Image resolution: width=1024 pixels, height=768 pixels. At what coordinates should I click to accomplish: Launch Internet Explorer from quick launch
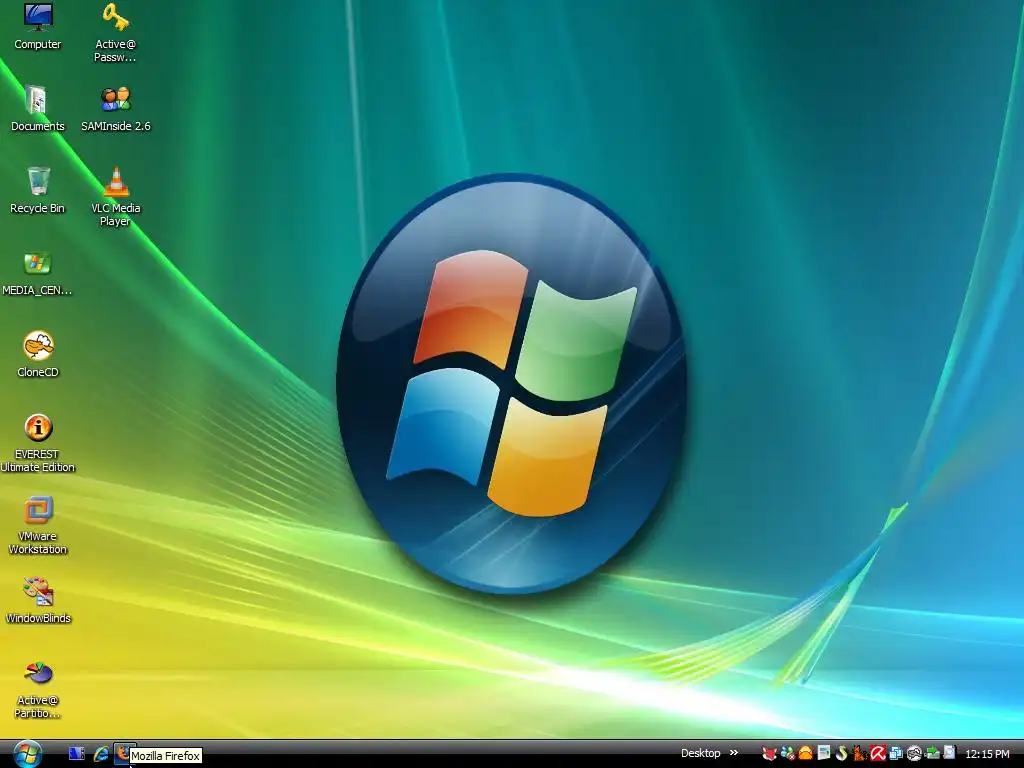pos(101,753)
